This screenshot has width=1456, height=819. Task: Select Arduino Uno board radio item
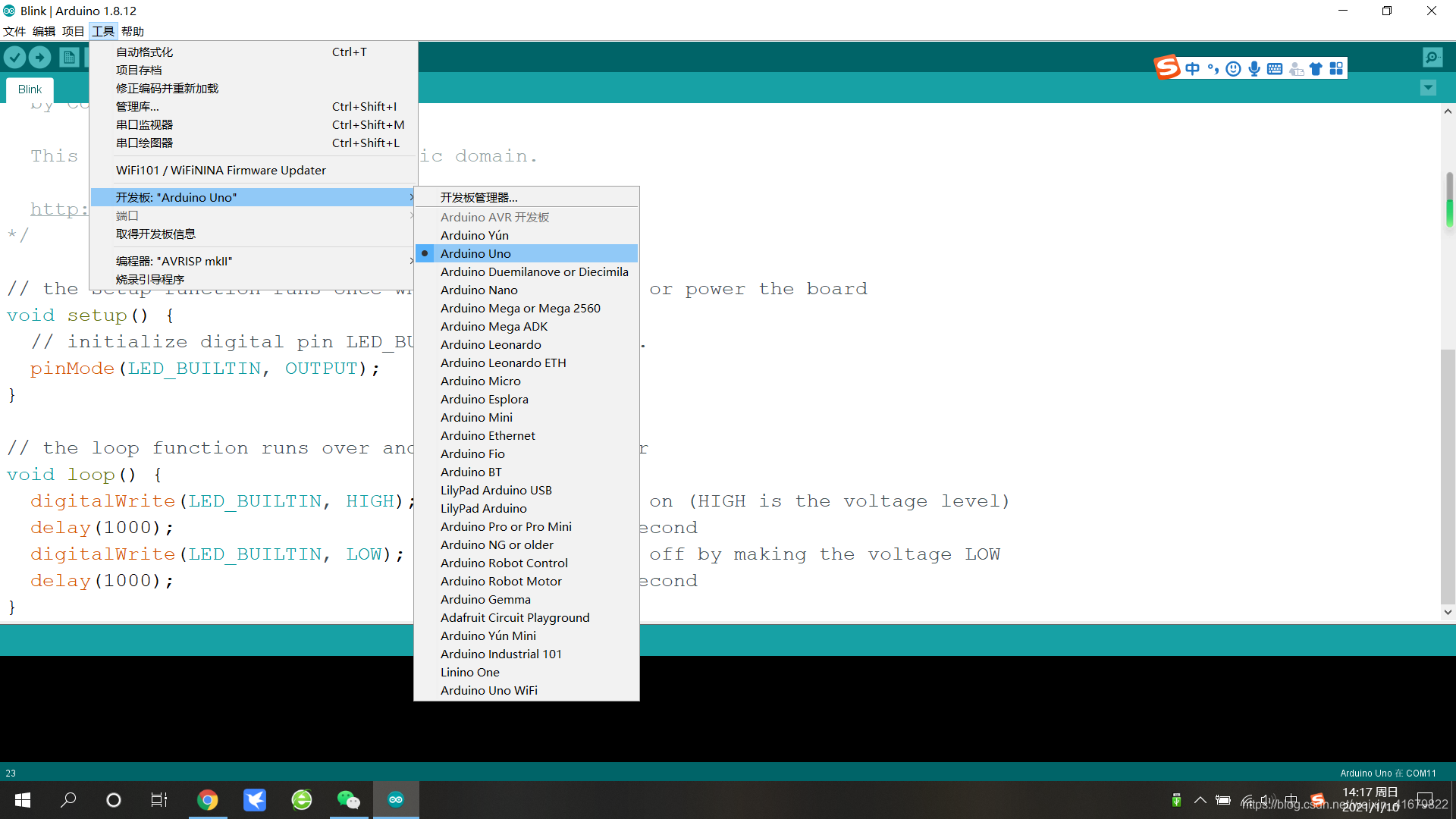click(526, 253)
